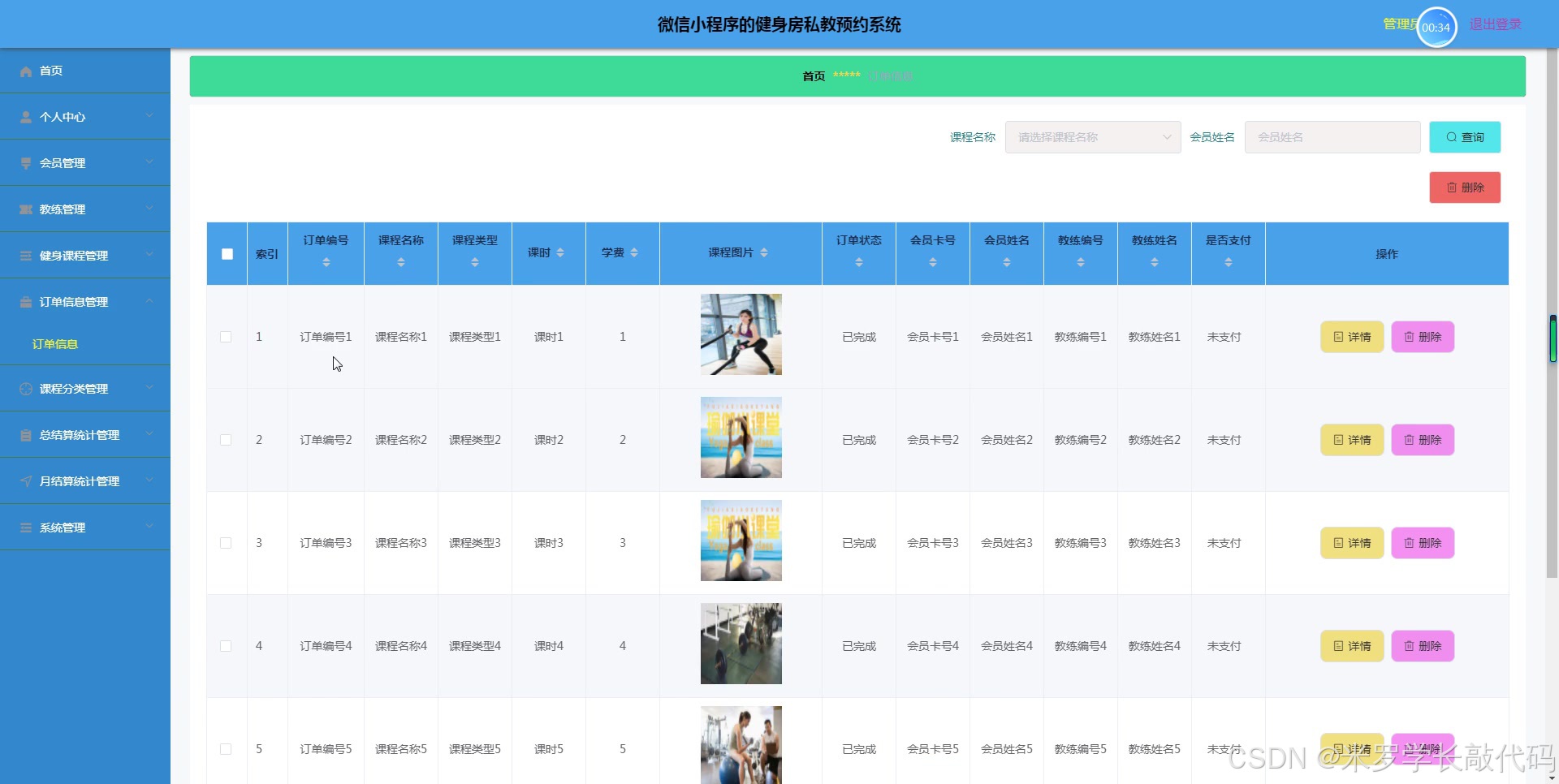
Task: Click 退出登录 to log out
Action: (x=1495, y=24)
